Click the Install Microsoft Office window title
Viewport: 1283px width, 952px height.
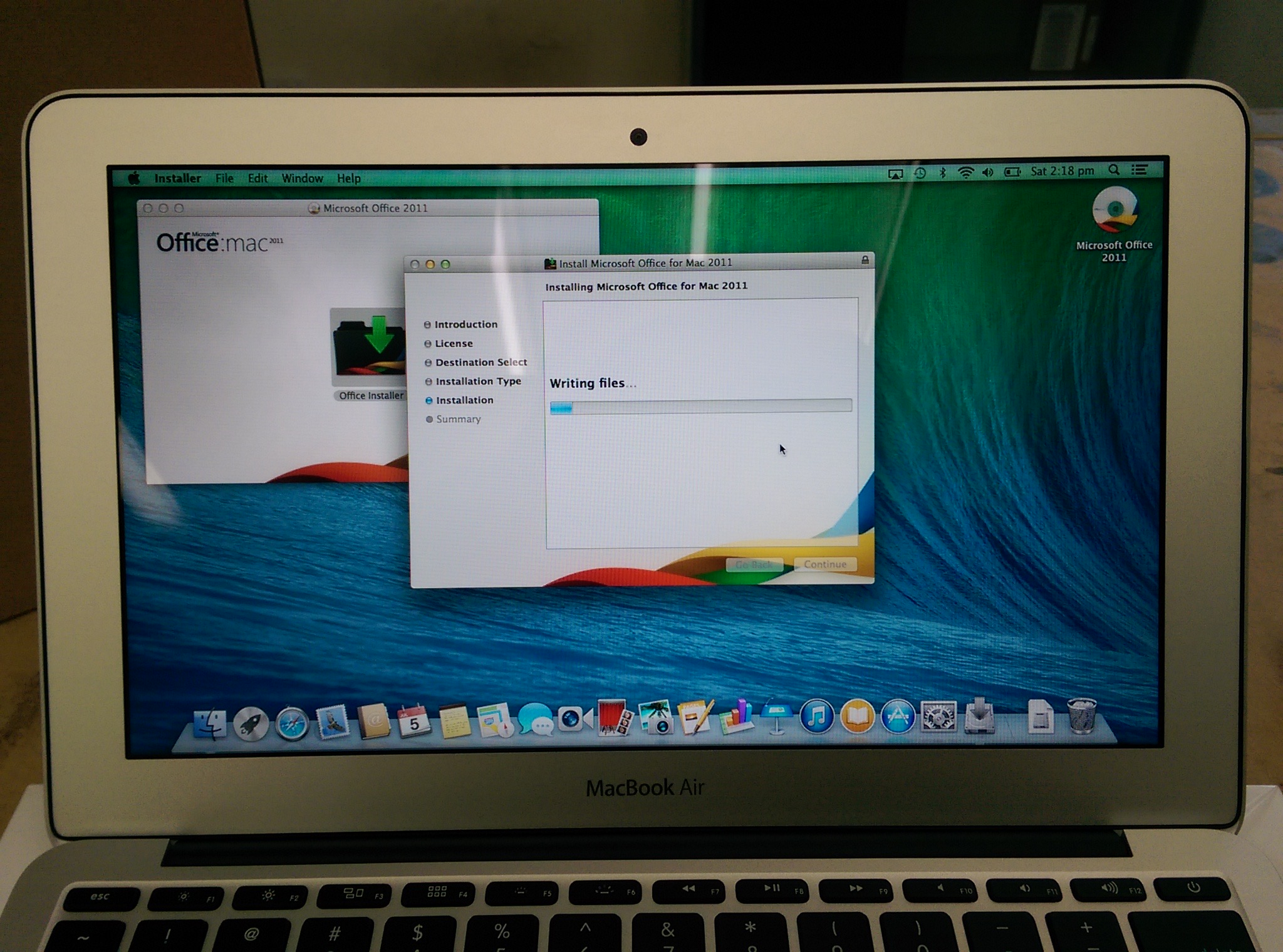click(x=645, y=263)
